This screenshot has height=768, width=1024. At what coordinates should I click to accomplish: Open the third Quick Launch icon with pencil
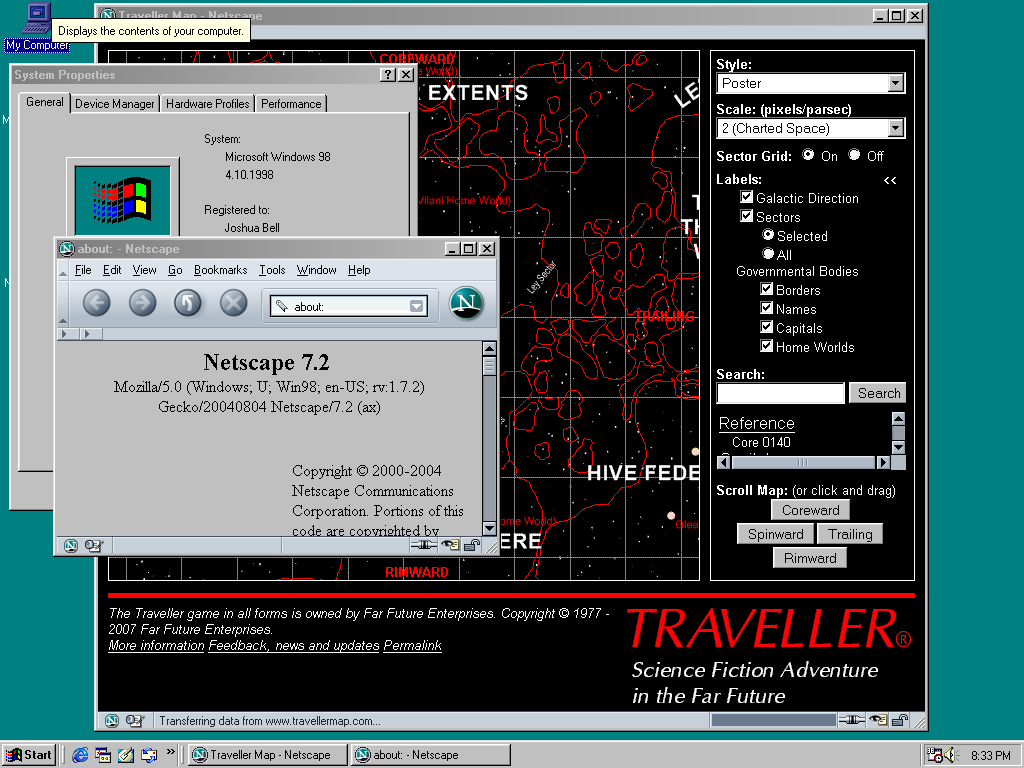126,755
